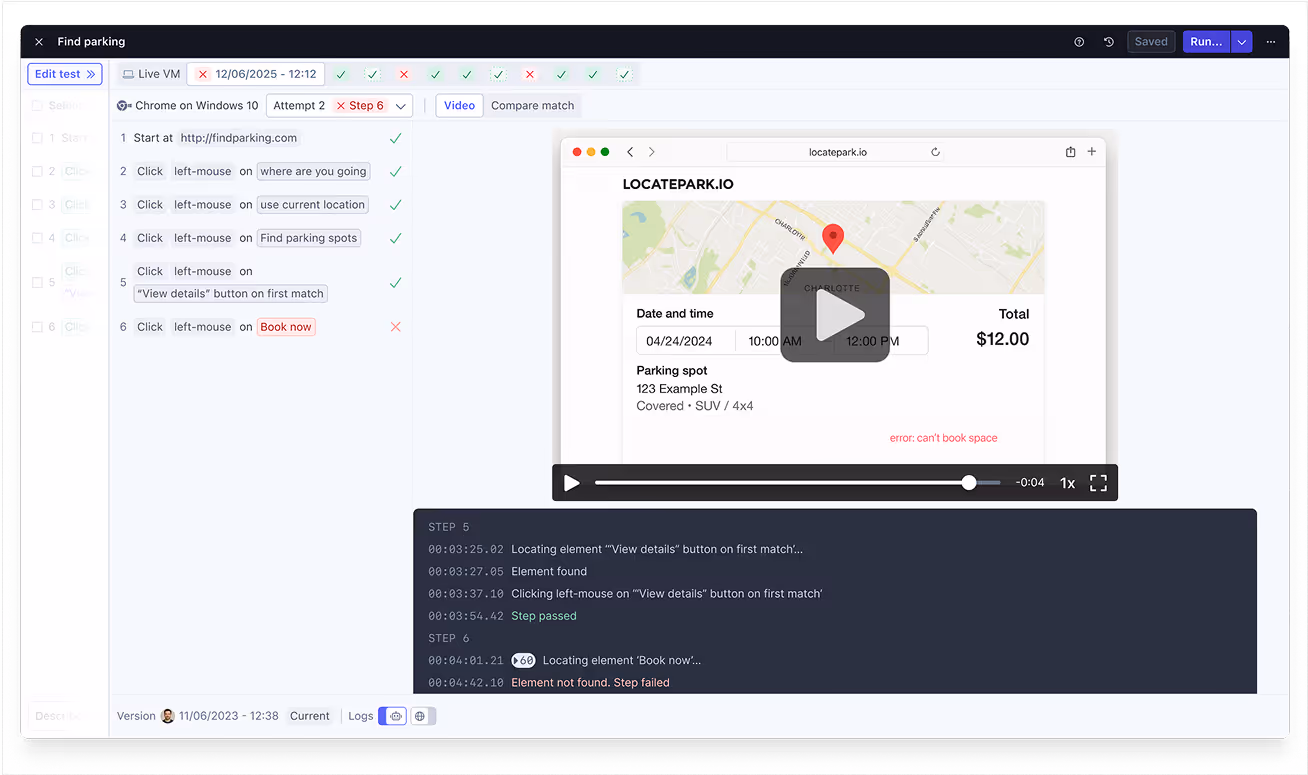Close the Find parking test panel
This screenshot has height=775, width=1308.
tap(39, 42)
